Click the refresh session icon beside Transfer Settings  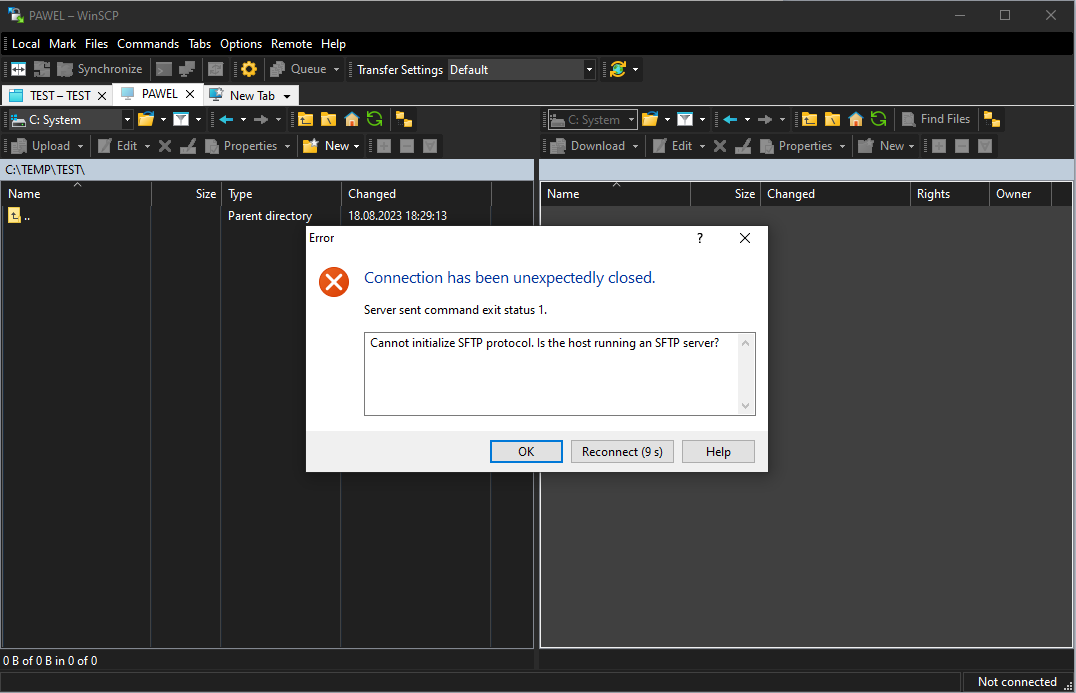click(618, 69)
